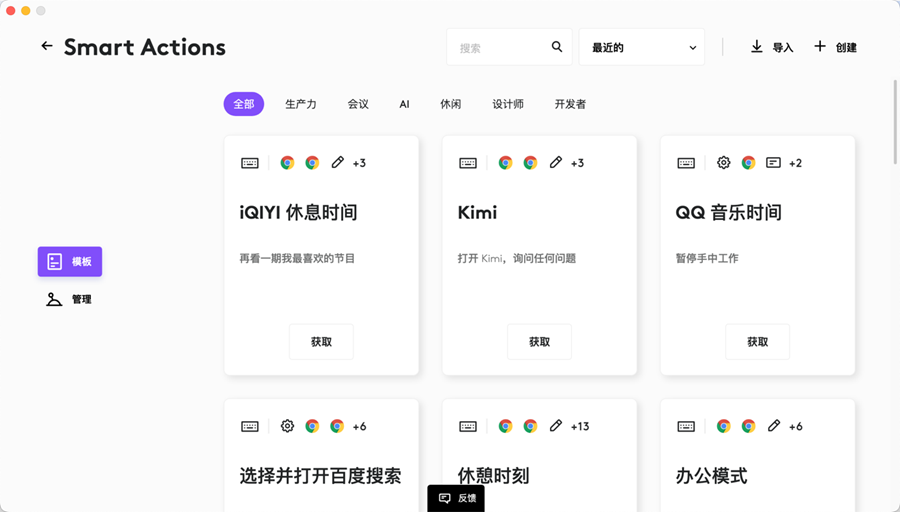Click the manage (管理) sidebar icon

tap(54, 299)
